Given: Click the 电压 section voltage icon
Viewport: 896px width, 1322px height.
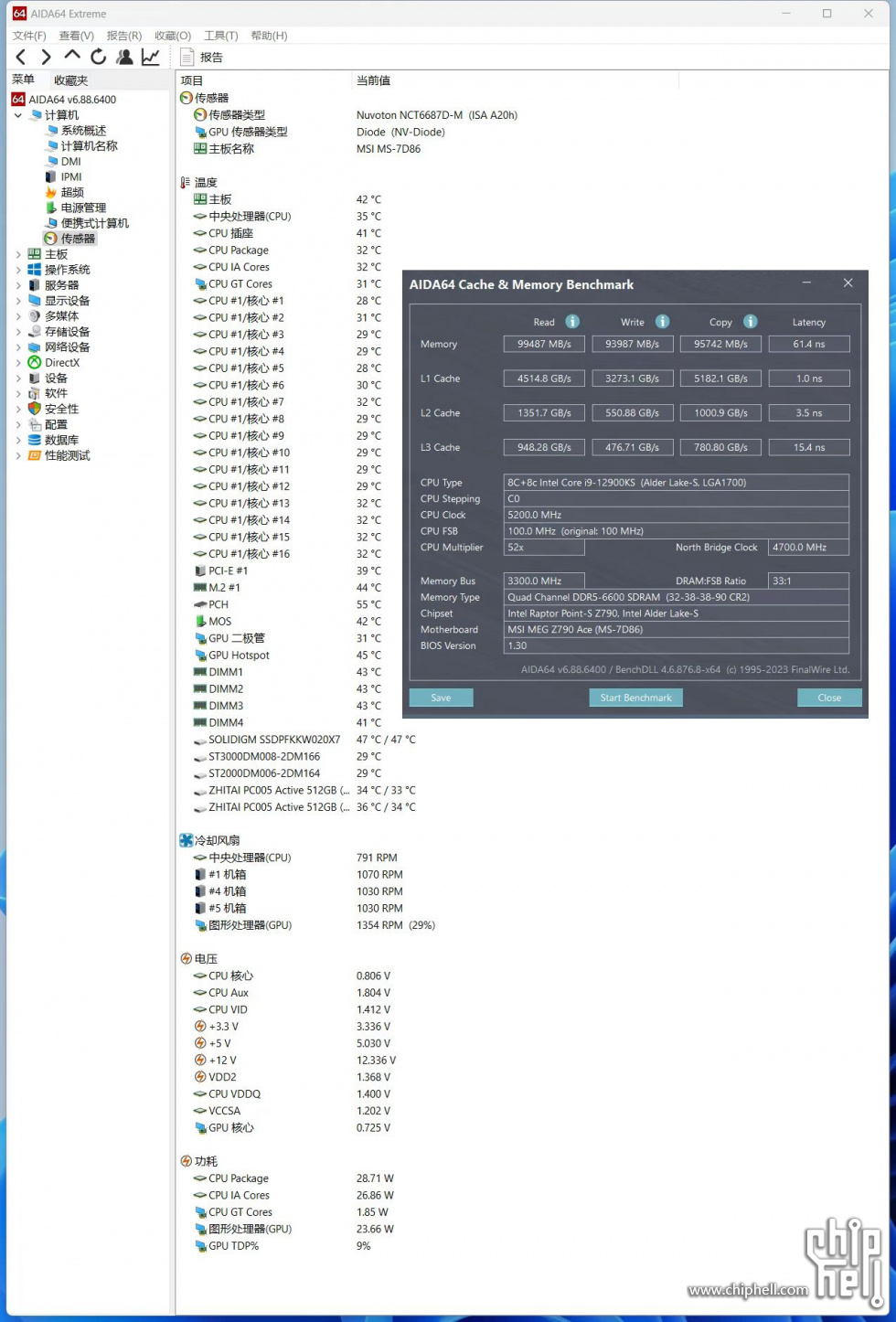Looking at the screenshot, I should coord(187,959).
